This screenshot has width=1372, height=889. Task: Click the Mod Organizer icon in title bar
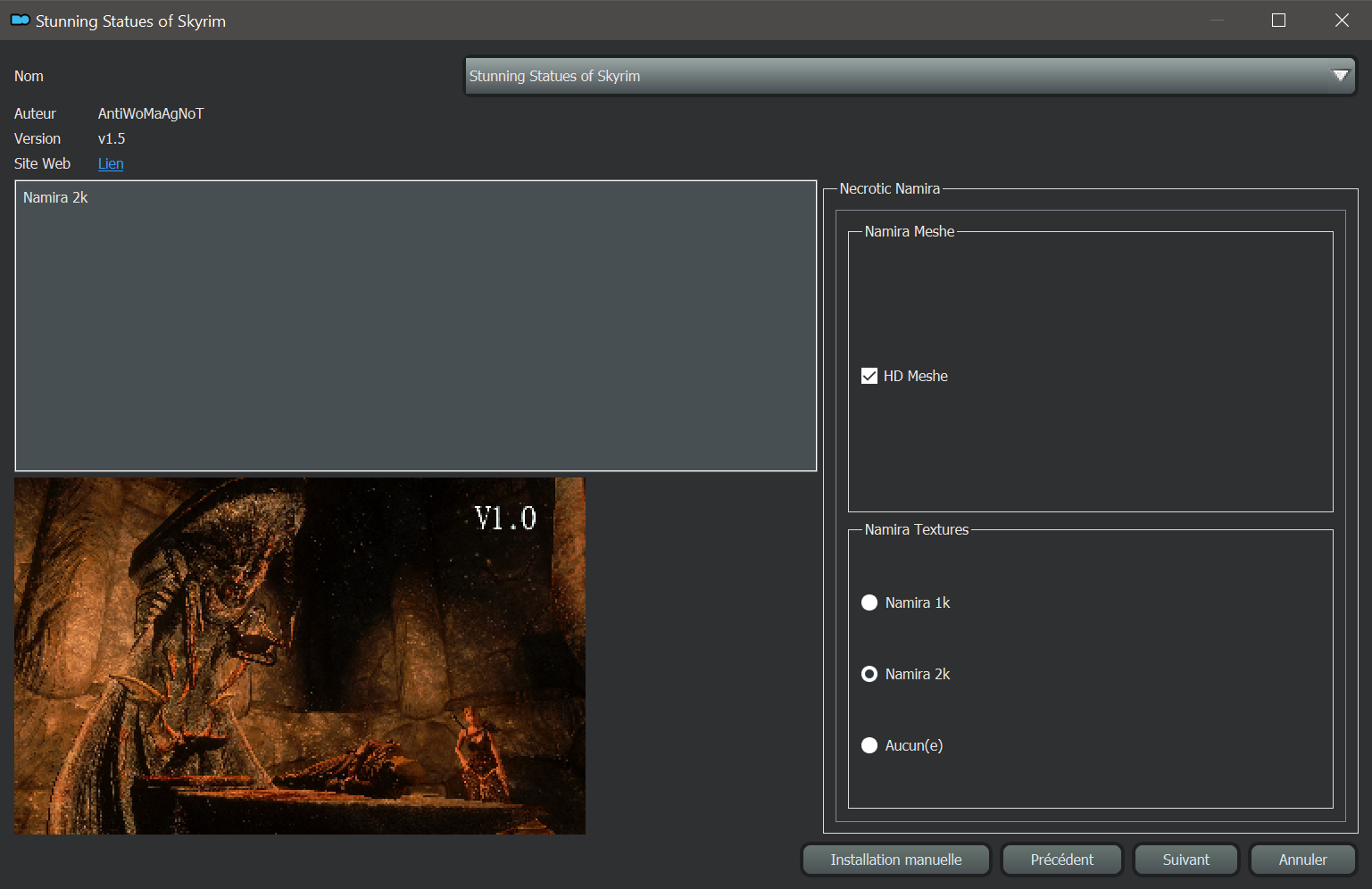tap(20, 20)
